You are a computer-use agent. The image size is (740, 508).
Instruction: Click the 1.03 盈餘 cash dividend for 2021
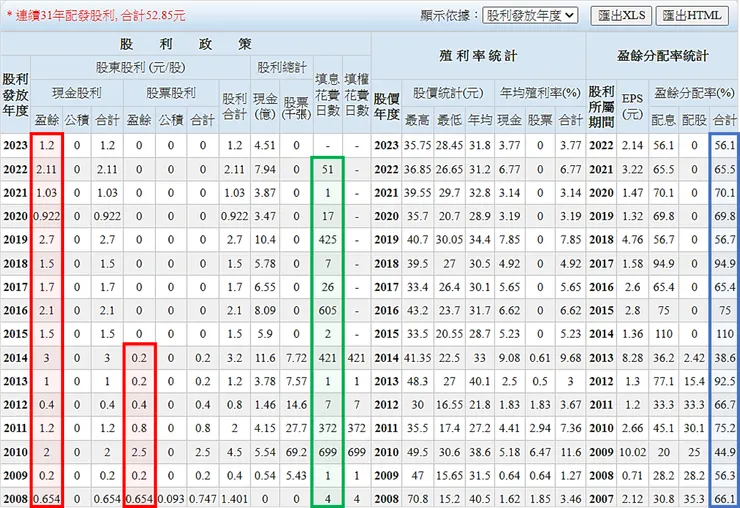(x=46, y=193)
